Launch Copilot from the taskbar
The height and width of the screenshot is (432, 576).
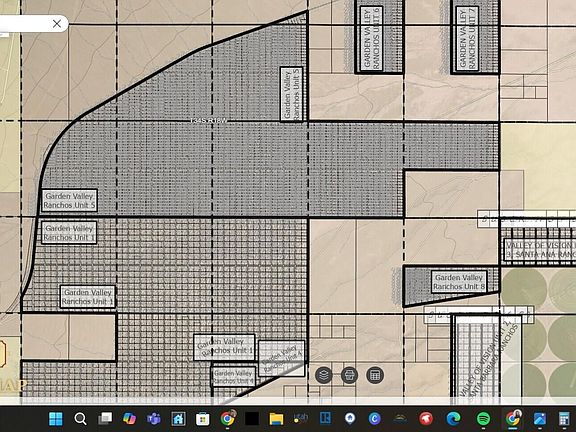pyautogui.click(x=129, y=418)
